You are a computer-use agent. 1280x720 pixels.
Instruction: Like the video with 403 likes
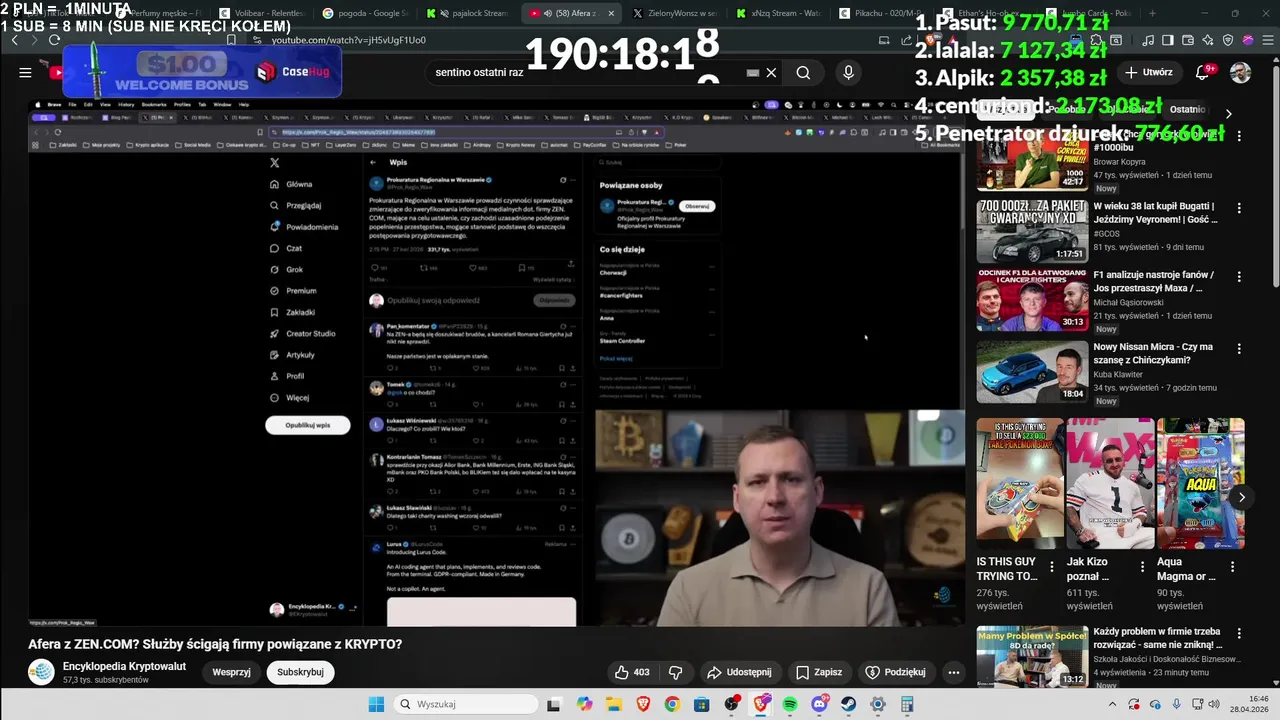point(632,672)
